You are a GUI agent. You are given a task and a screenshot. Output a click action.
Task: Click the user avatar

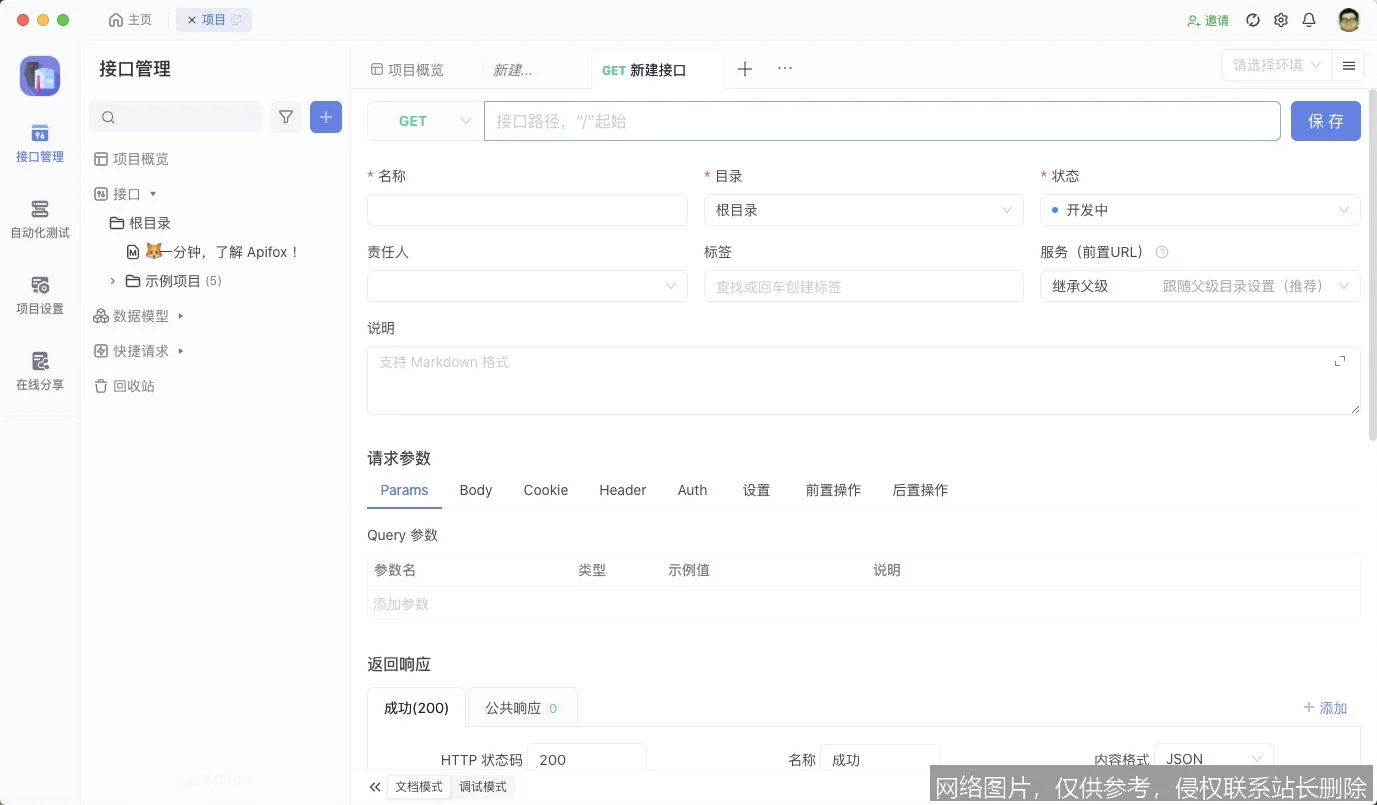(1349, 20)
